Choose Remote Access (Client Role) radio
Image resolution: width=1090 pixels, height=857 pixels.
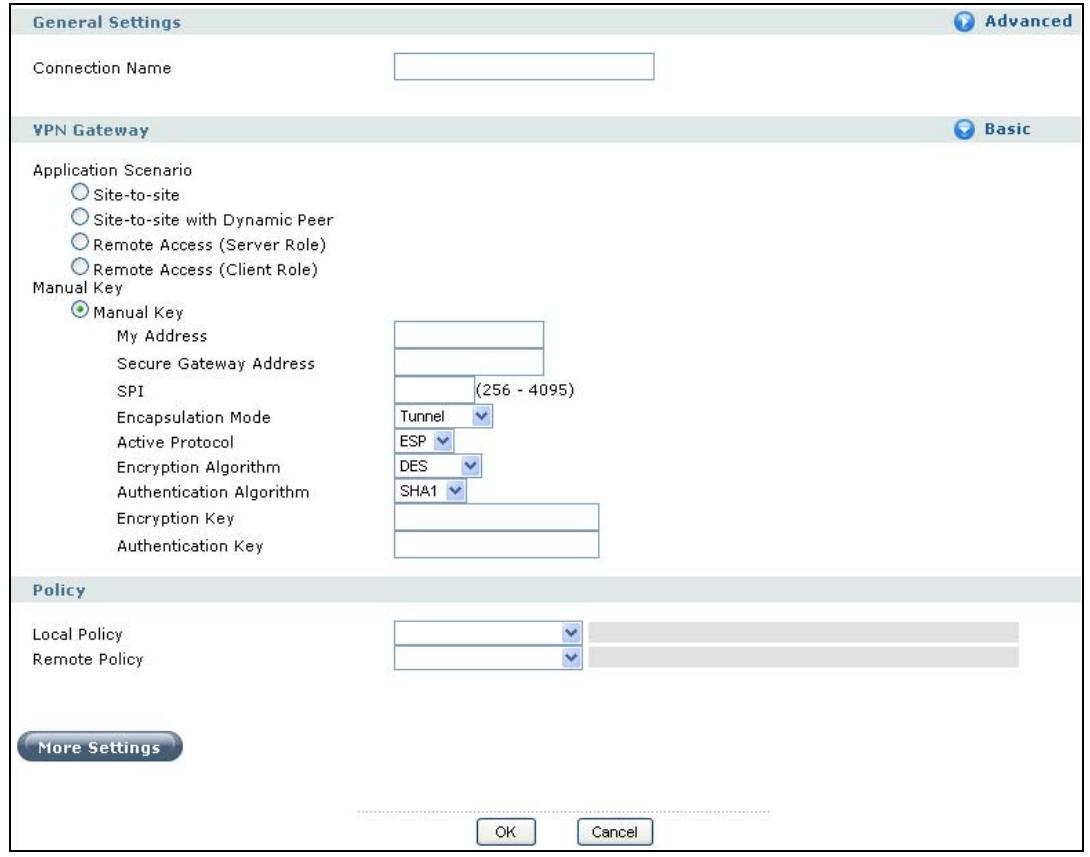(80, 267)
